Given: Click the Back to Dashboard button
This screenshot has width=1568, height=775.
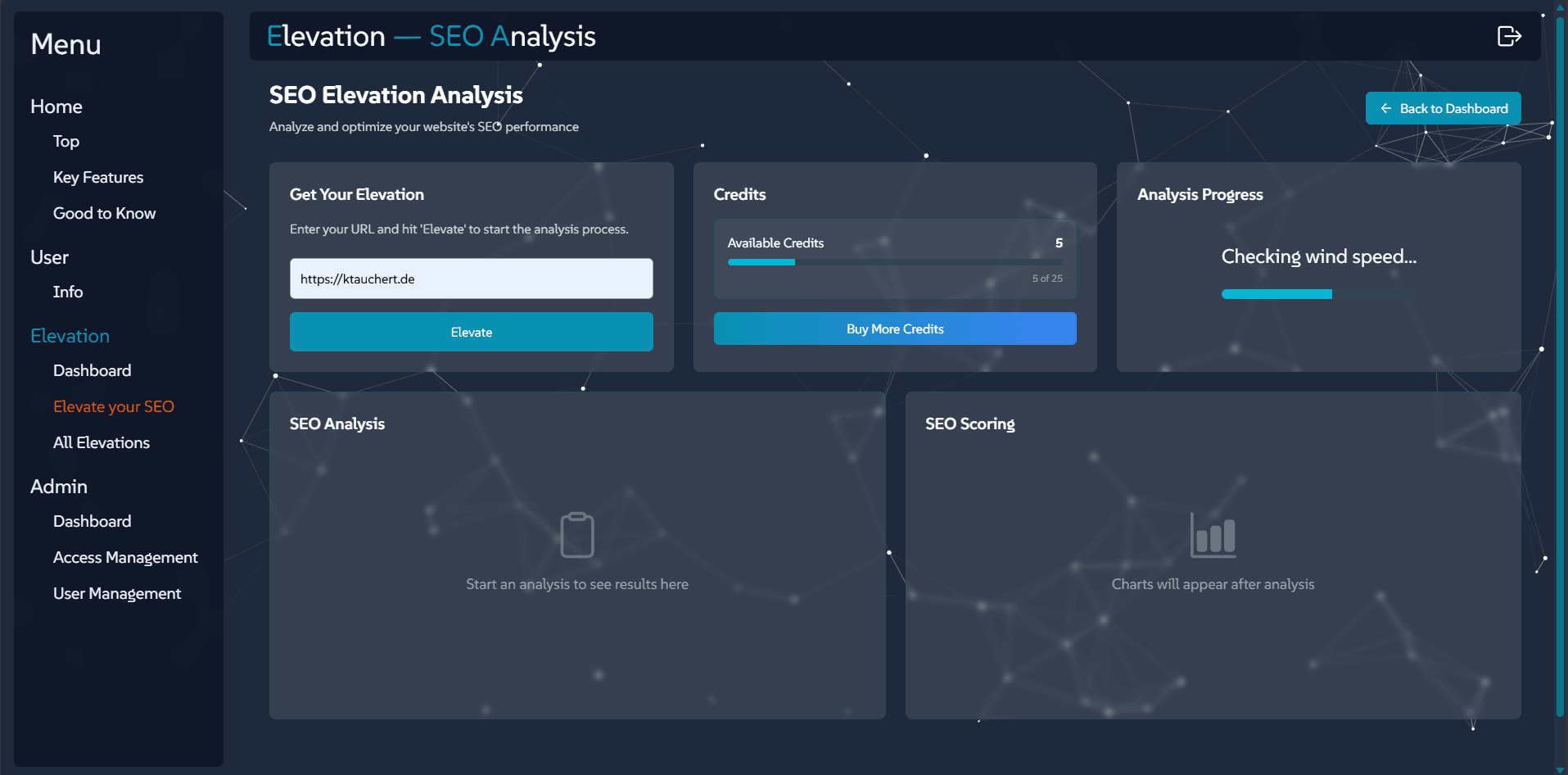Looking at the screenshot, I should (x=1443, y=108).
